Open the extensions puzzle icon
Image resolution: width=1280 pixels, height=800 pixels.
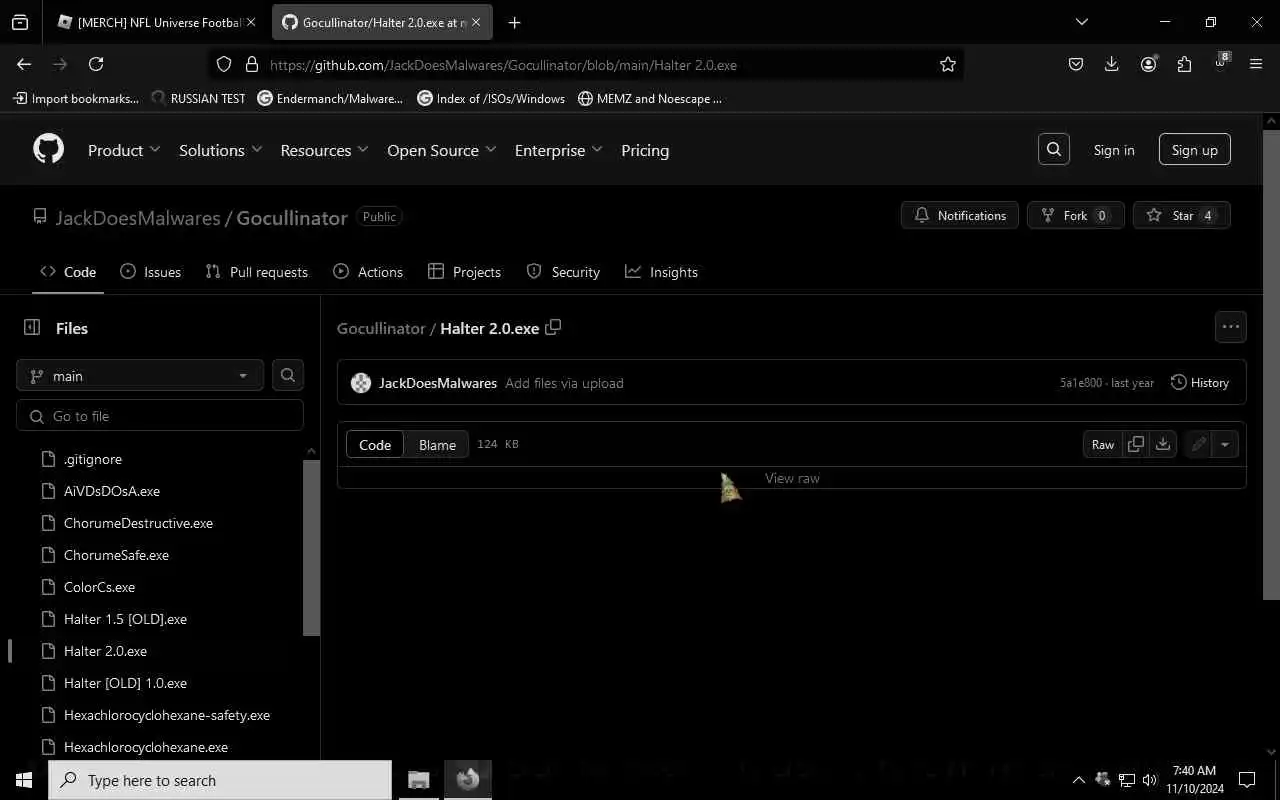pos(1184,64)
